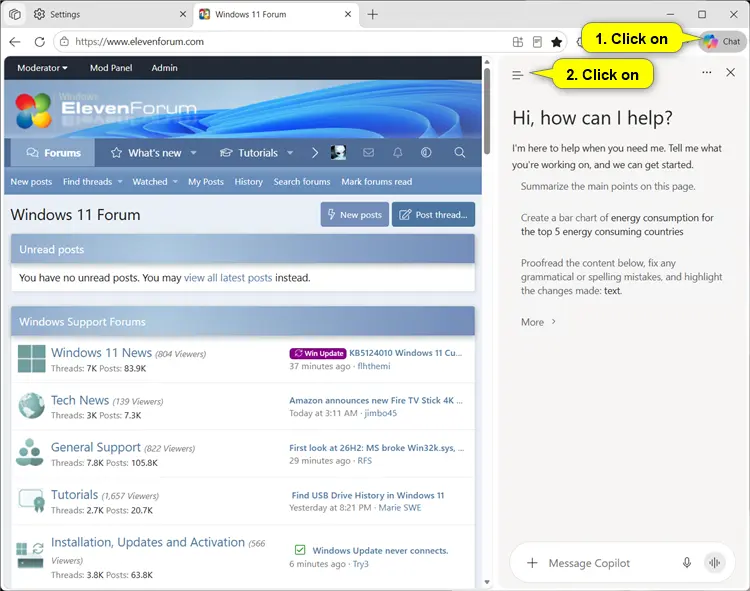The height and width of the screenshot is (591, 750).
Task: Toggle the favorites star for this page
Action: click(556, 42)
